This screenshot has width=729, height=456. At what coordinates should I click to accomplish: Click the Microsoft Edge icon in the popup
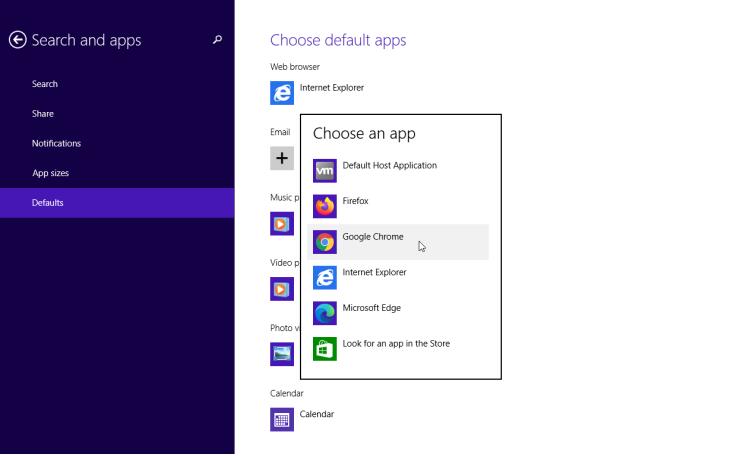(325, 313)
